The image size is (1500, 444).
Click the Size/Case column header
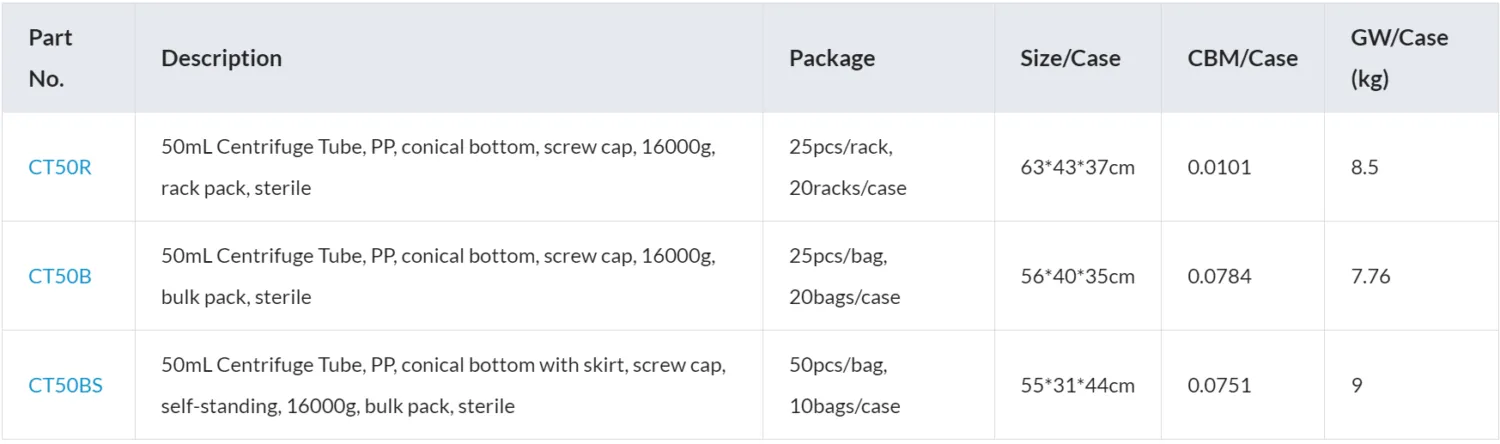point(1069,58)
